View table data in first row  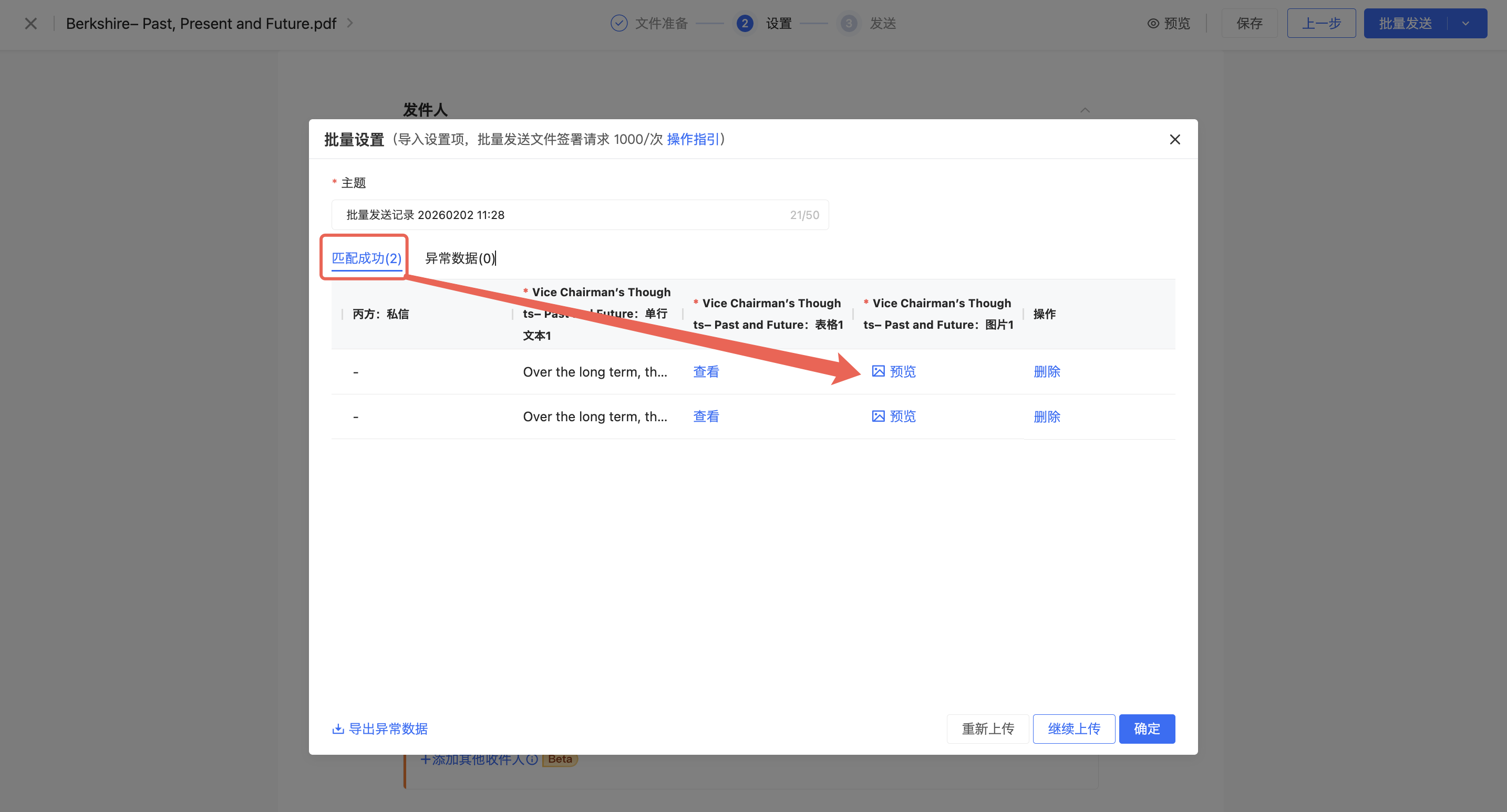pyautogui.click(x=706, y=371)
